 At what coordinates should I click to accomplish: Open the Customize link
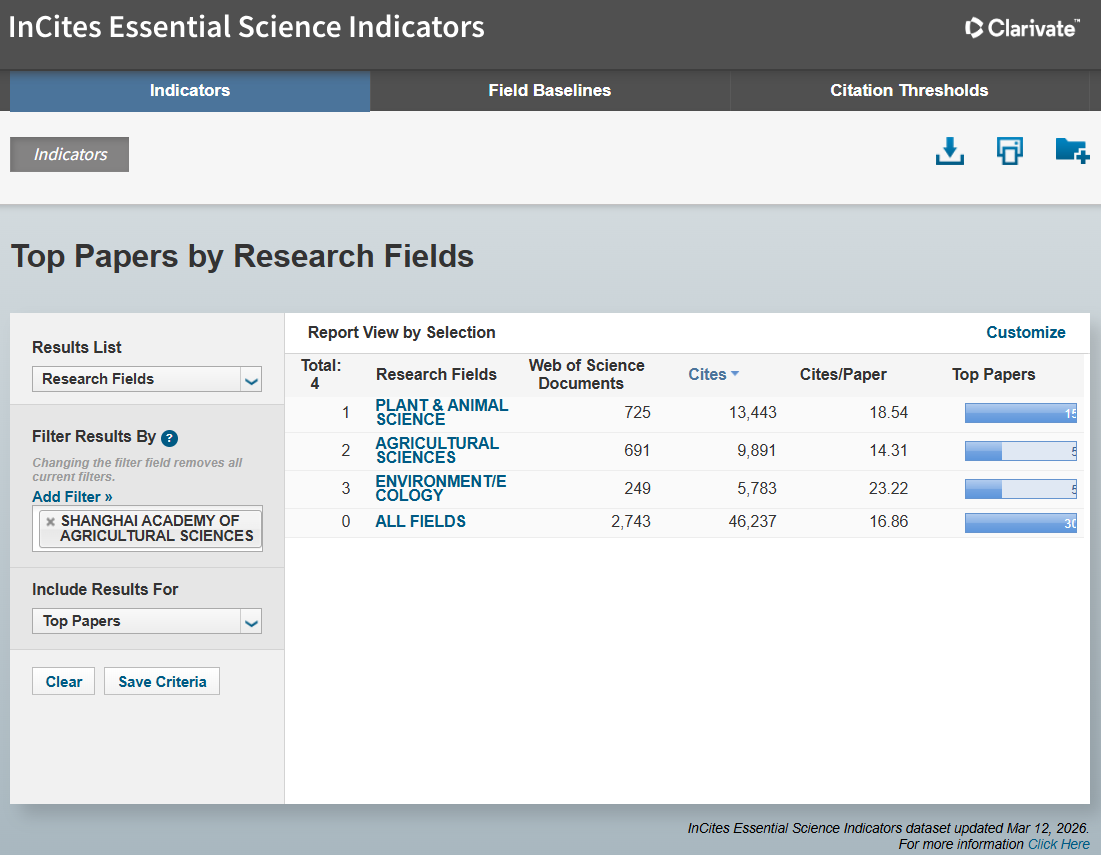pyautogui.click(x=1026, y=333)
